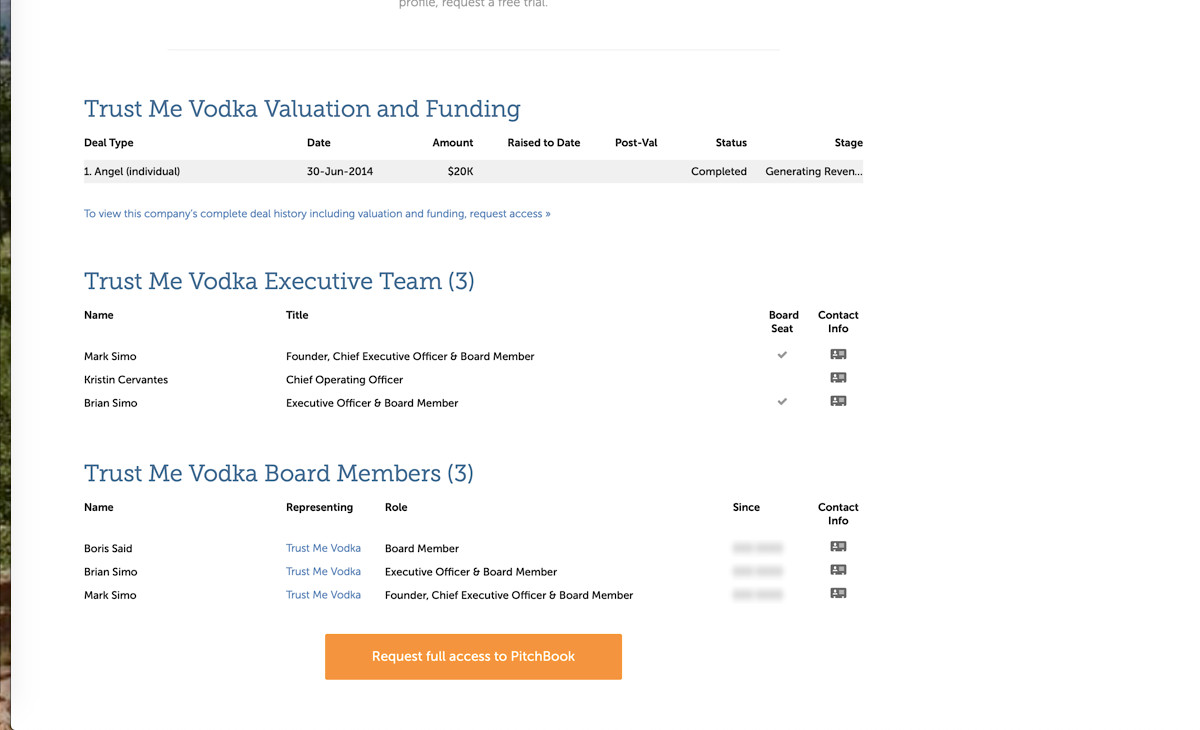The width and height of the screenshot is (1200, 730).
Task: Open Mark Simo's board member contact icon
Action: coord(838,593)
